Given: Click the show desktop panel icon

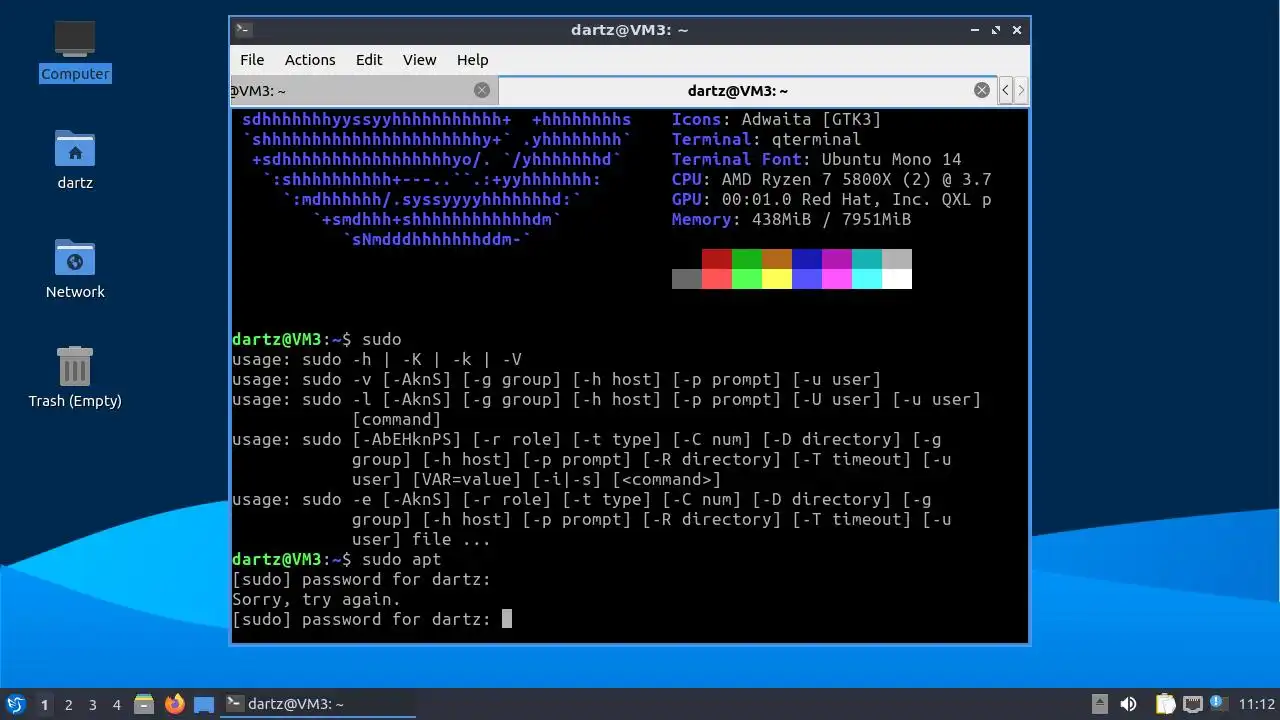Looking at the screenshot, I should coord(204,704).
